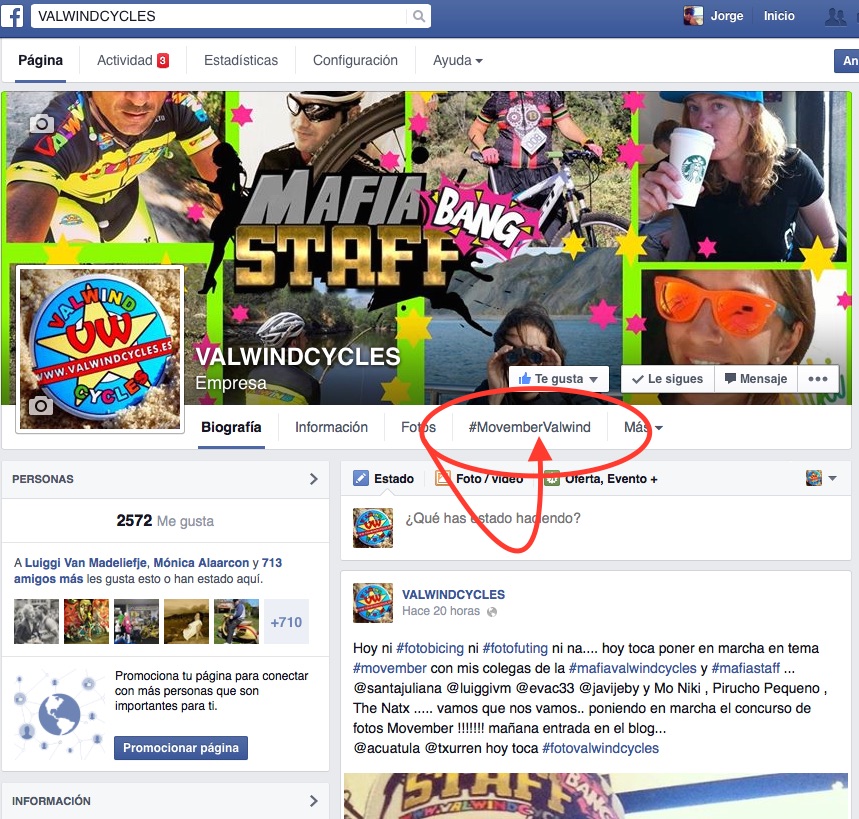Open the Información tab
Image resolution: width=859 pixels, height=819 pixels.
click(x=331, y=427)
